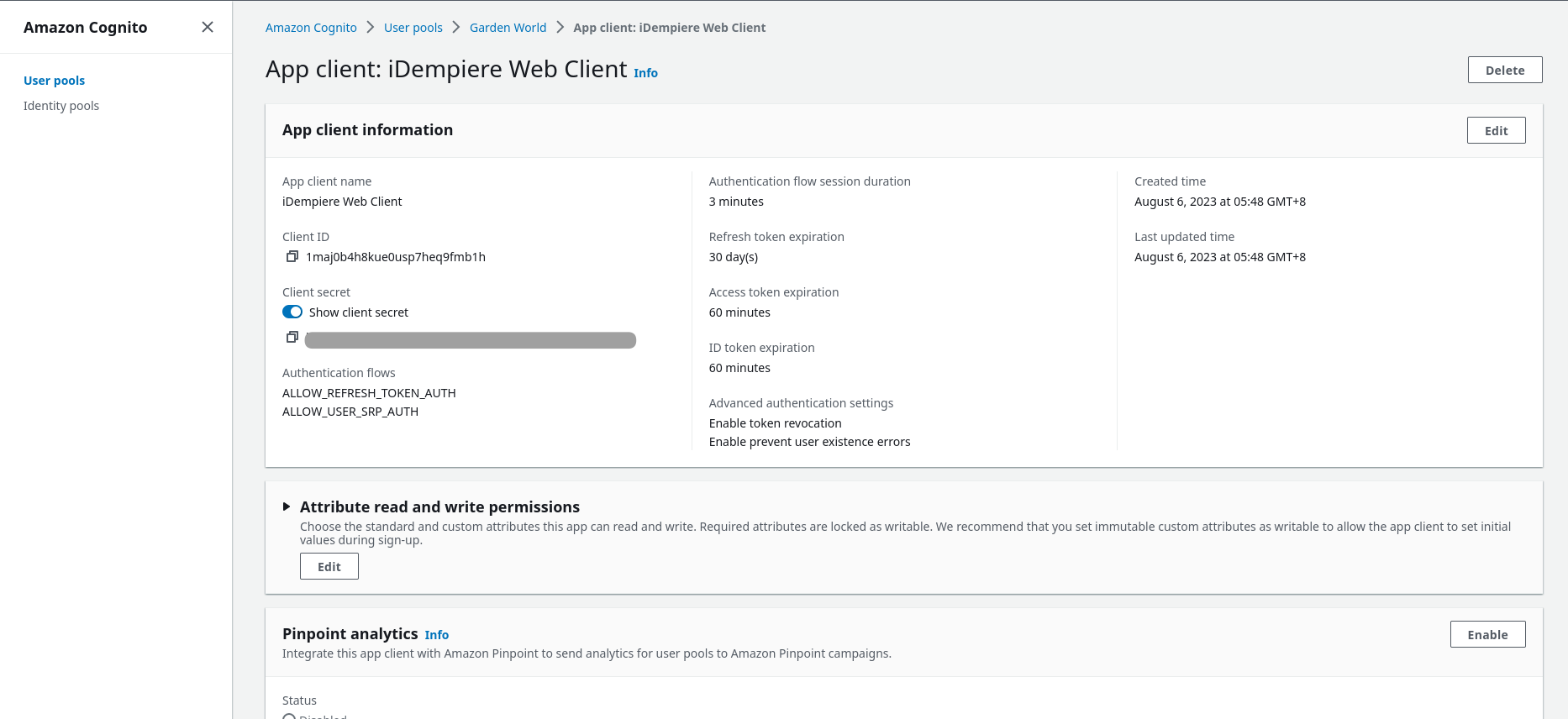Open Info link beside Pinpoint analytics
The width and height of the screenshot is (1568, 719).
436,635
